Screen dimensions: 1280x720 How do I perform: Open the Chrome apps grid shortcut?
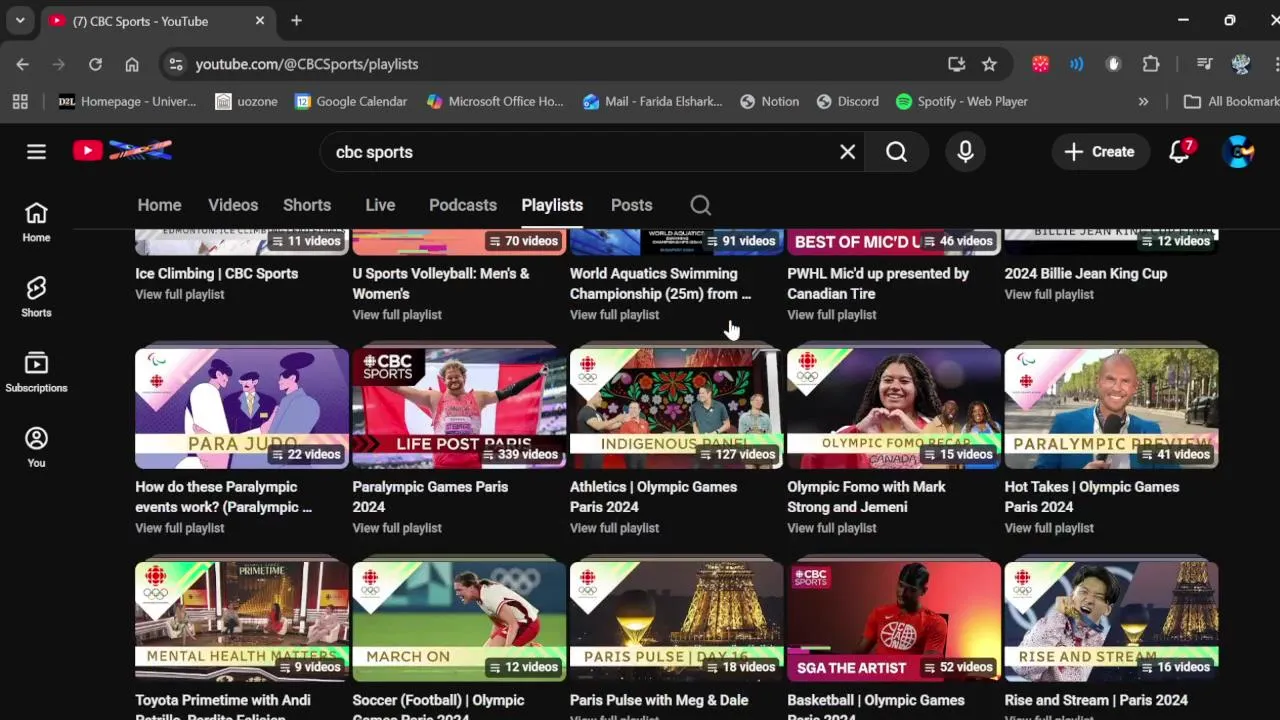[x=20, y=101]
